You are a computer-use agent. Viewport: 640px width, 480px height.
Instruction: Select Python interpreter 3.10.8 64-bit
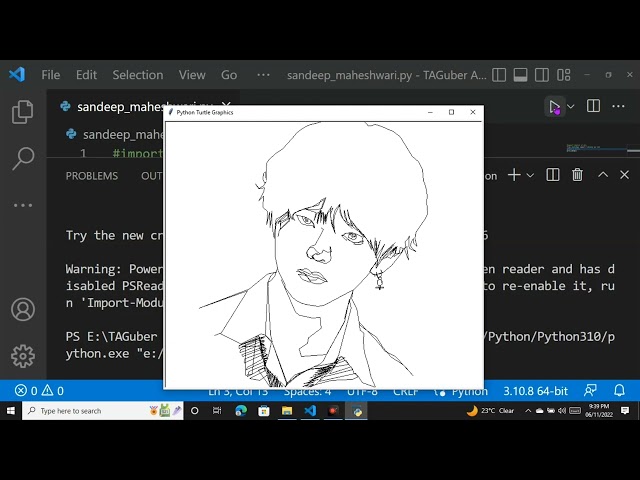click(x=535, y=391)
